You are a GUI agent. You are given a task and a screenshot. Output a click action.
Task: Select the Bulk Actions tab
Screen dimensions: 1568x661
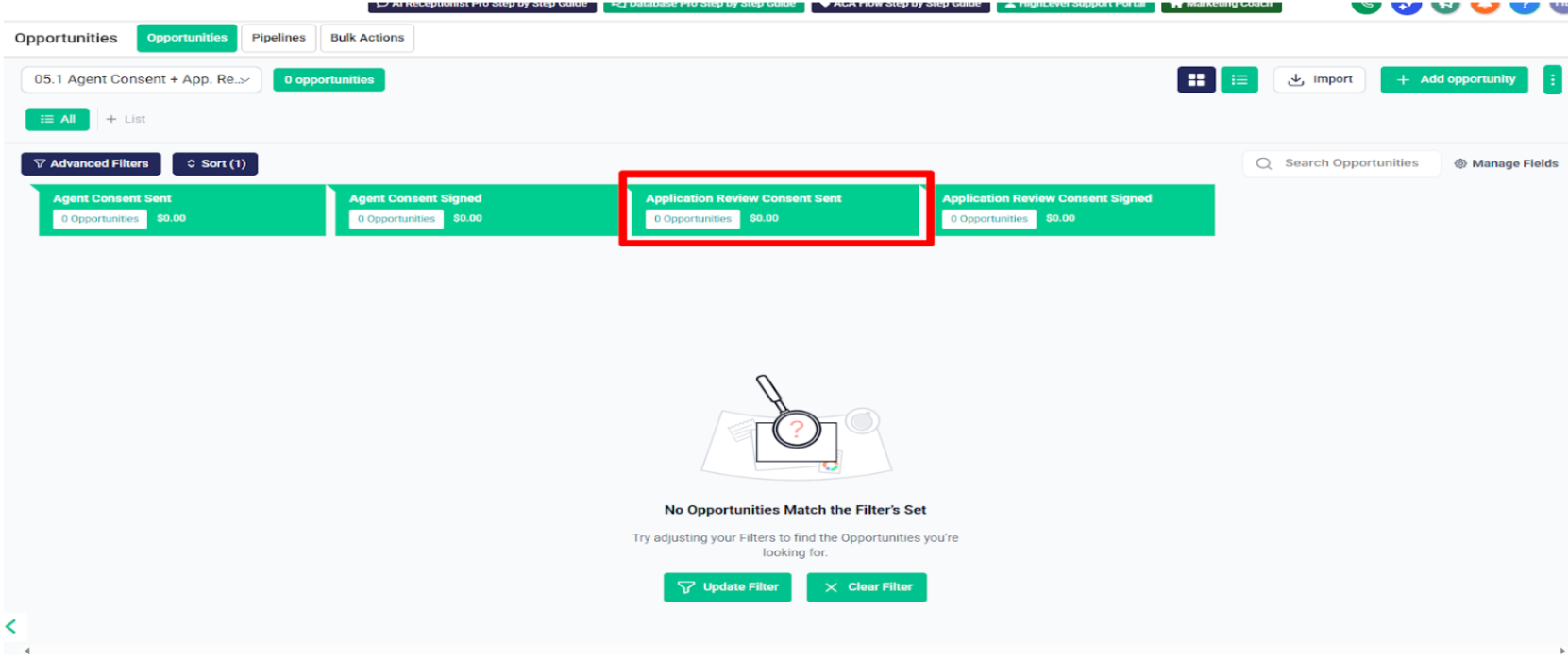[367, 38]
